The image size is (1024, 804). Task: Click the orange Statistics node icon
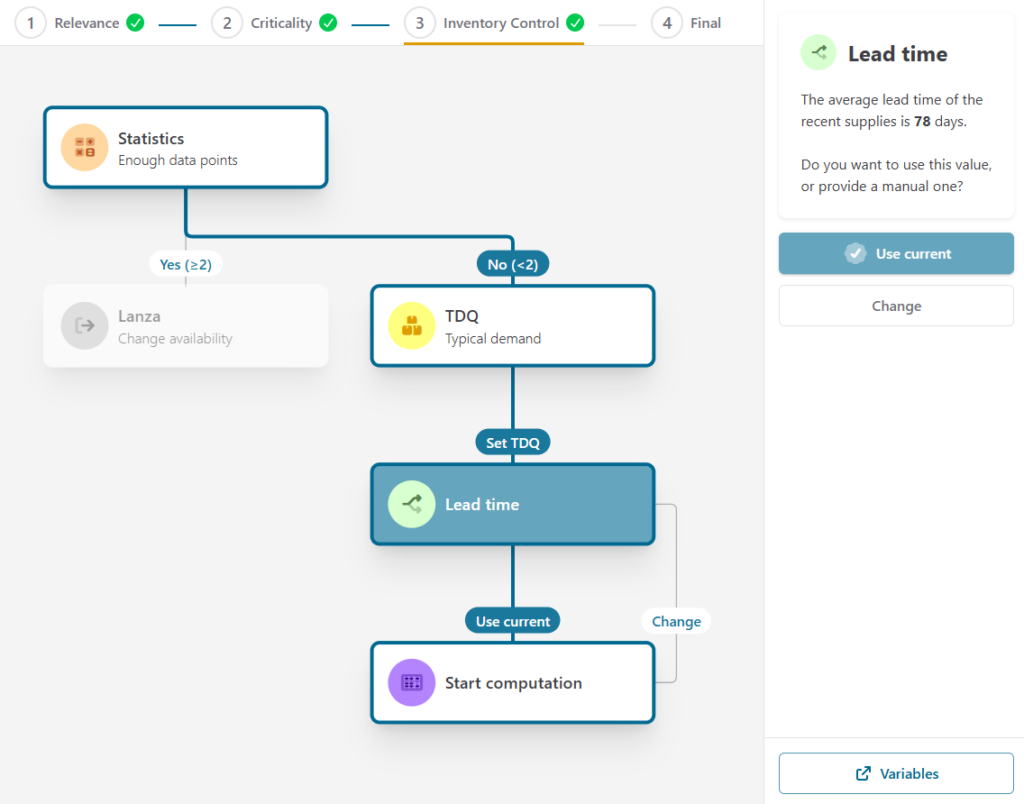(85, 148)
